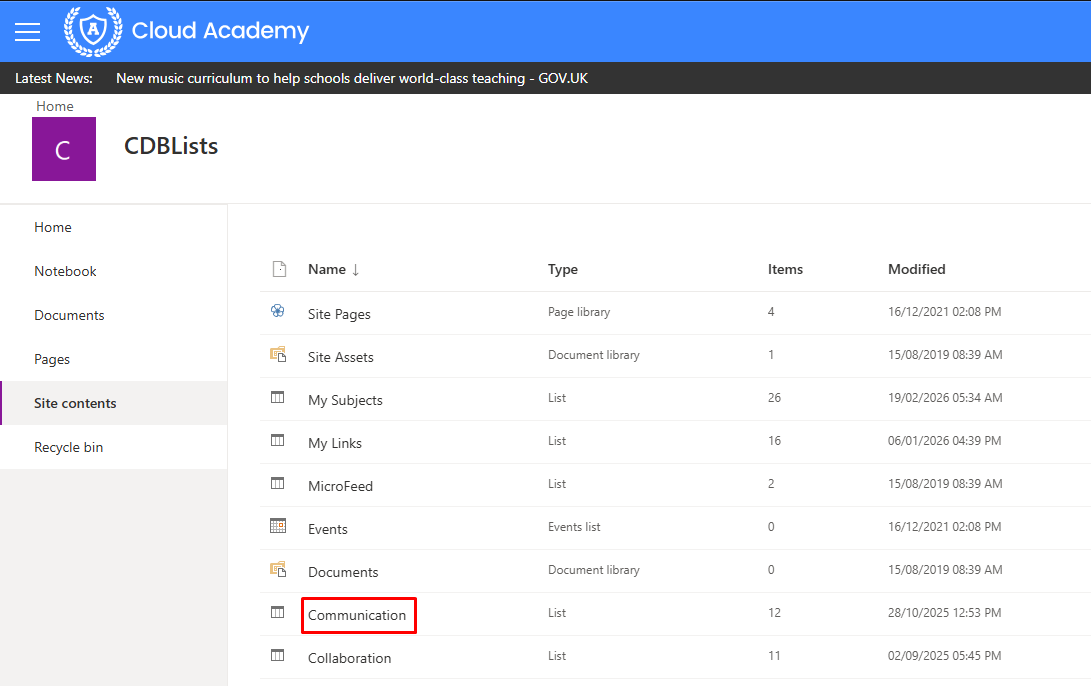Image resolution: width=1091 pixels, height=686 pixels.
Task: Open the Collaboration list
Action: pyautogui.click(x=349, y=658)
